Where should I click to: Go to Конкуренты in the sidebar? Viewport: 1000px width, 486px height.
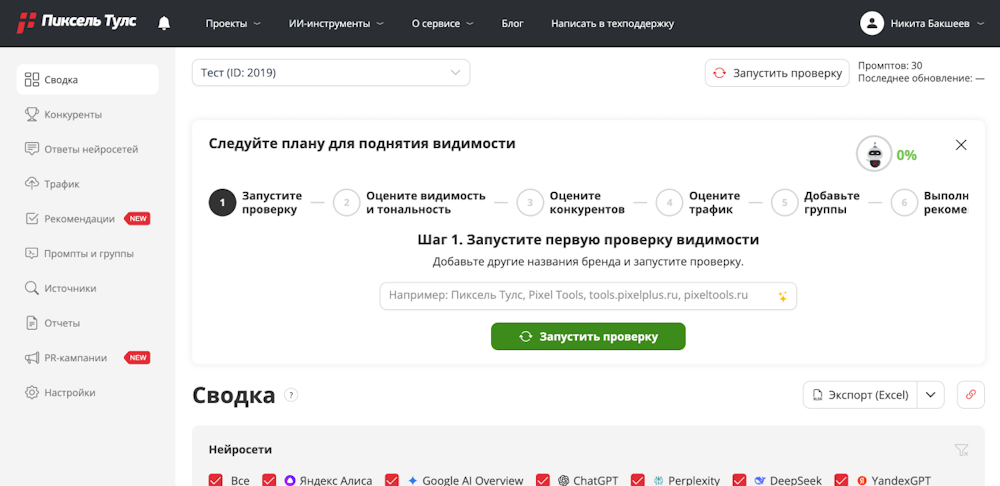click(73, 114)
